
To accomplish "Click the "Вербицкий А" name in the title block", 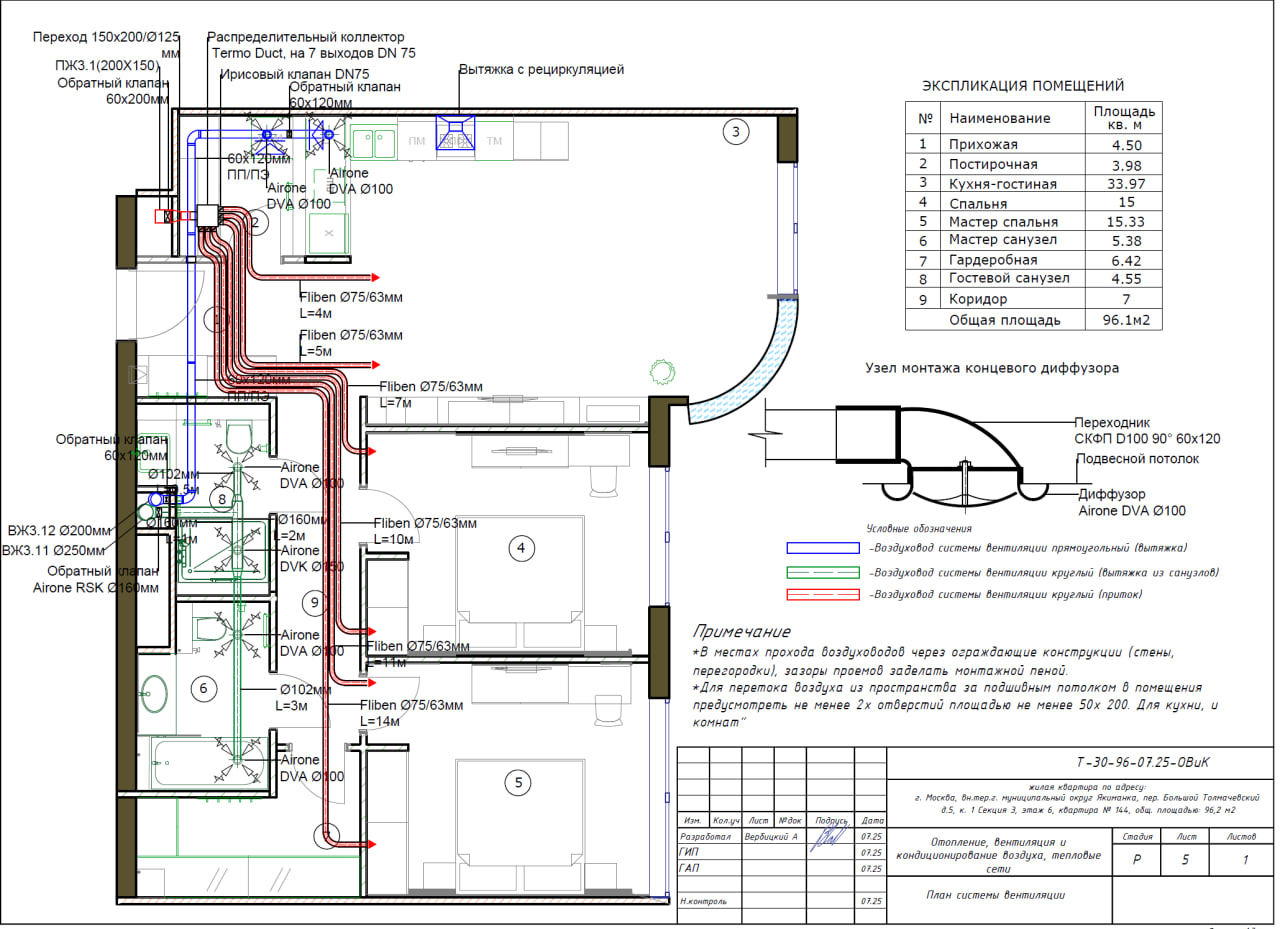I will point(770,835).
